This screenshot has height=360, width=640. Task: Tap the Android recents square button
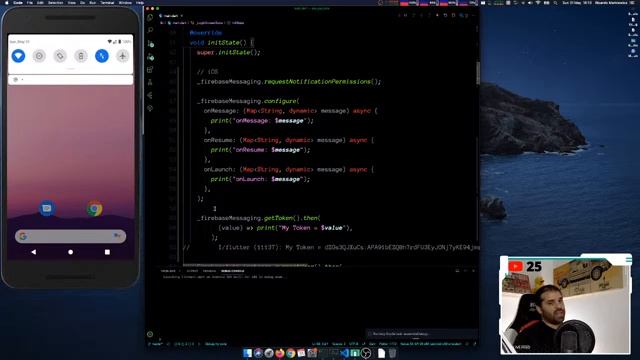pyautogui.click(x=107, y=252)
